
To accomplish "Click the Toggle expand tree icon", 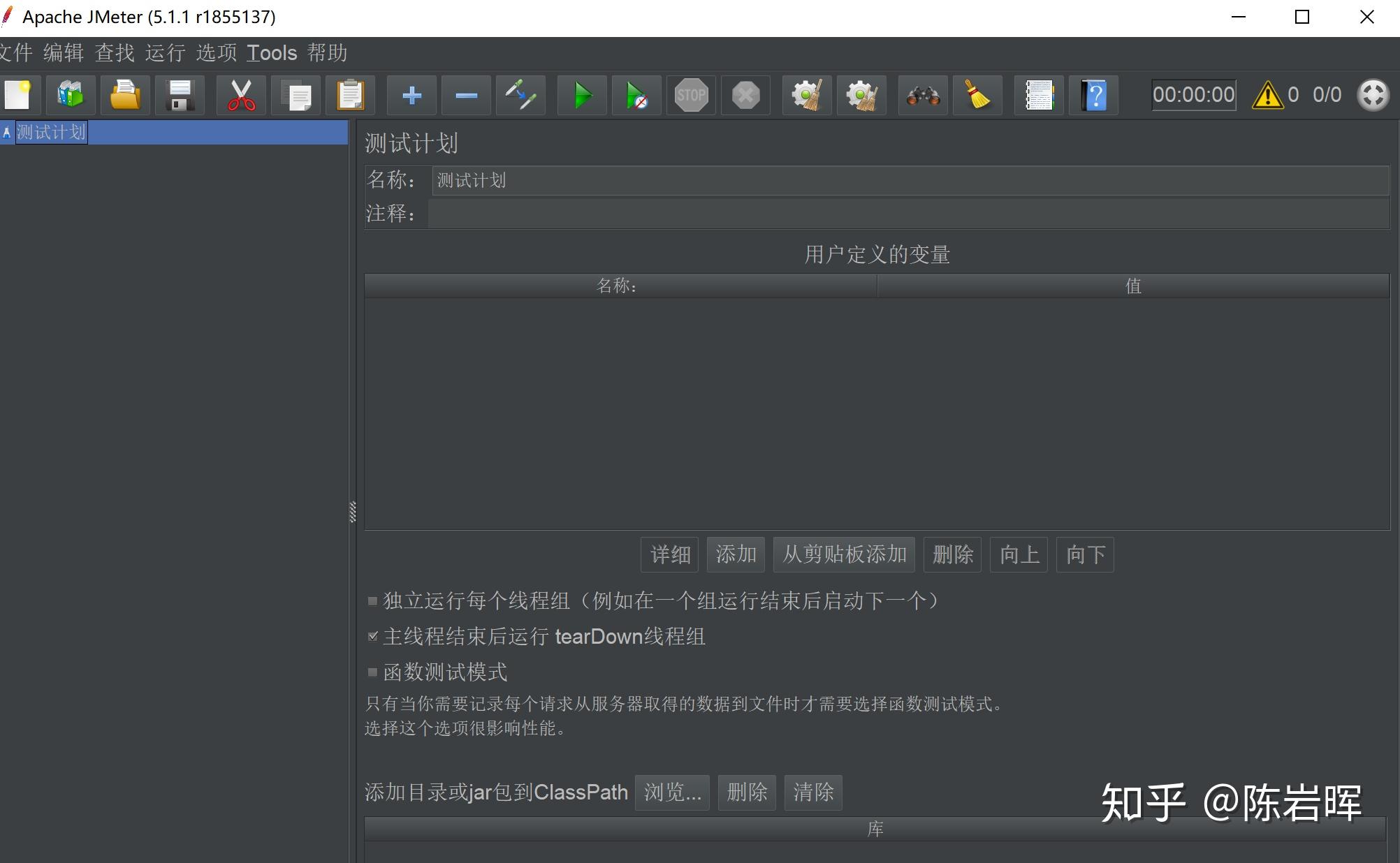I will (520, 95).
